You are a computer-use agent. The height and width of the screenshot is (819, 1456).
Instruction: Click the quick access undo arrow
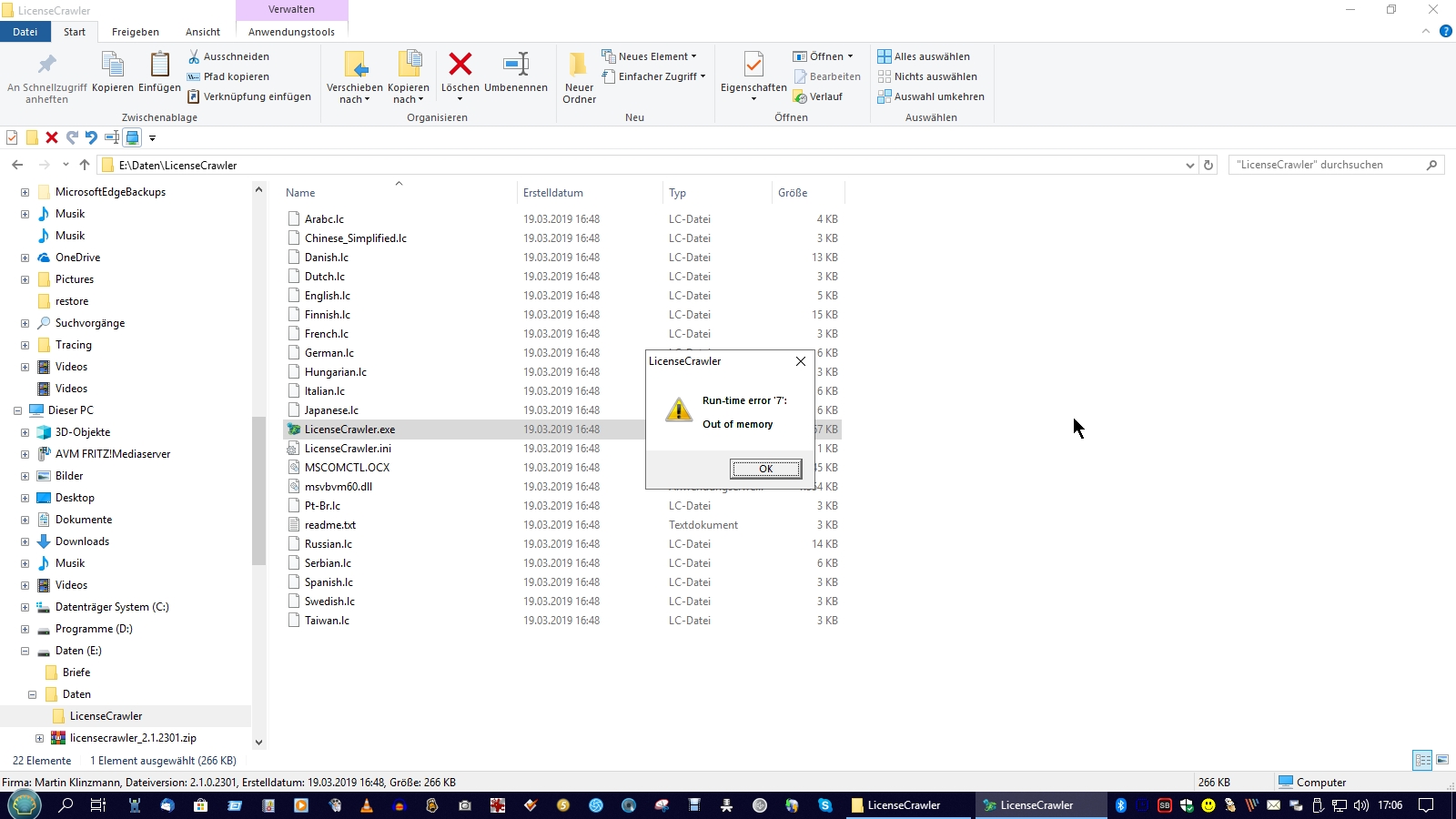[92, 137]
